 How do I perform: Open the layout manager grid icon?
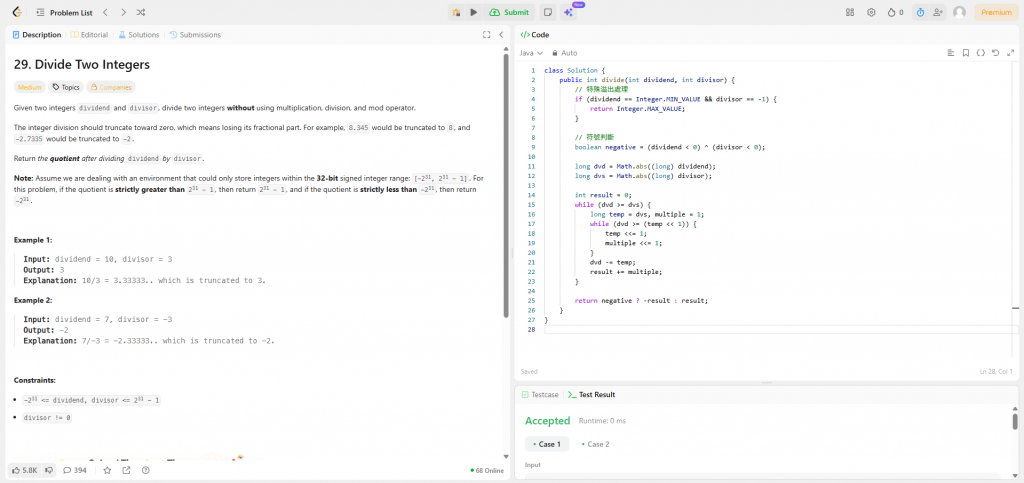(x=850, y=12)
